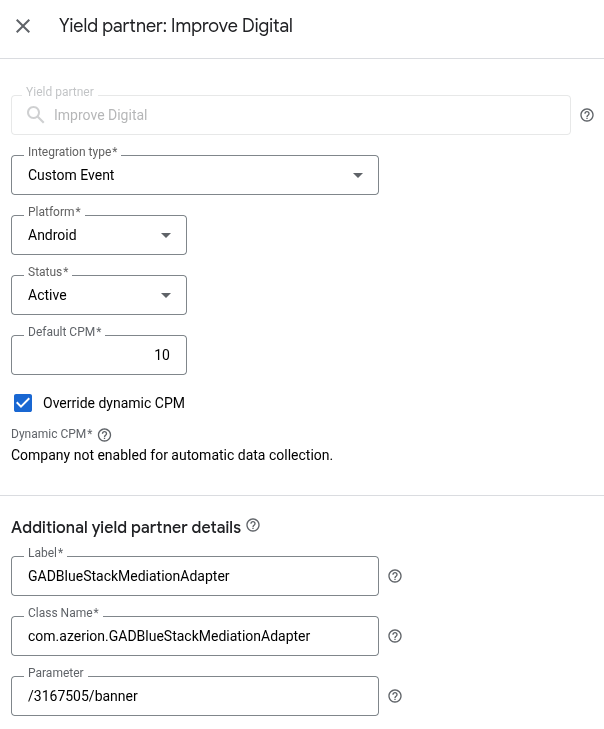
Task: Click the 'Company not enabled for automatic data collection.' text
Action: (x=172, y=455)
